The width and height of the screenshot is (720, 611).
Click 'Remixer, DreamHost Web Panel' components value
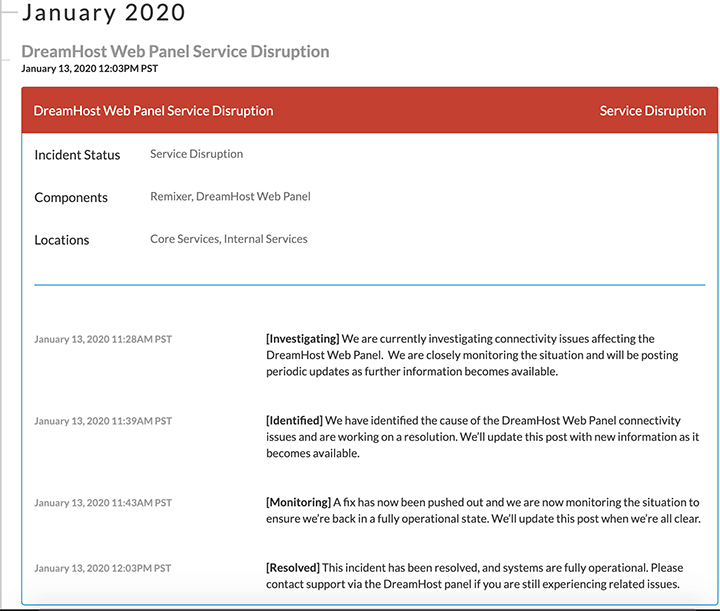click(x=231, y=196)
